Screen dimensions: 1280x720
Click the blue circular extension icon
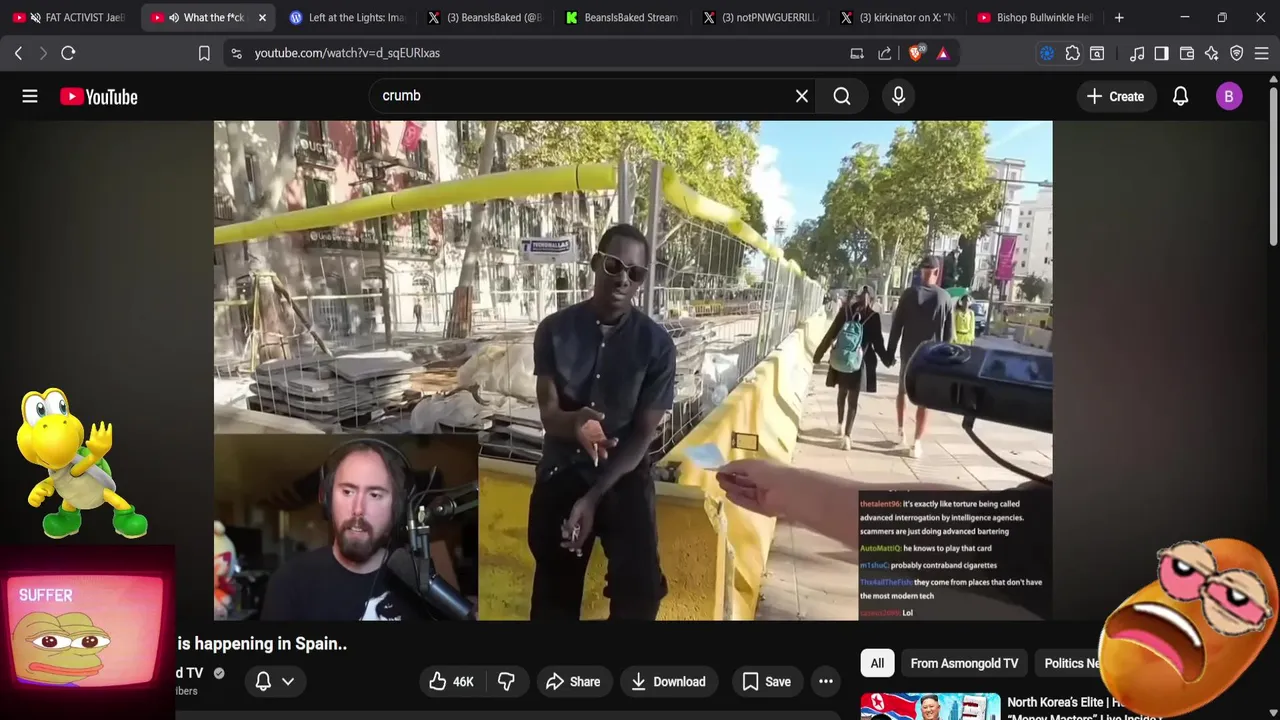(x=1047, y=53)
